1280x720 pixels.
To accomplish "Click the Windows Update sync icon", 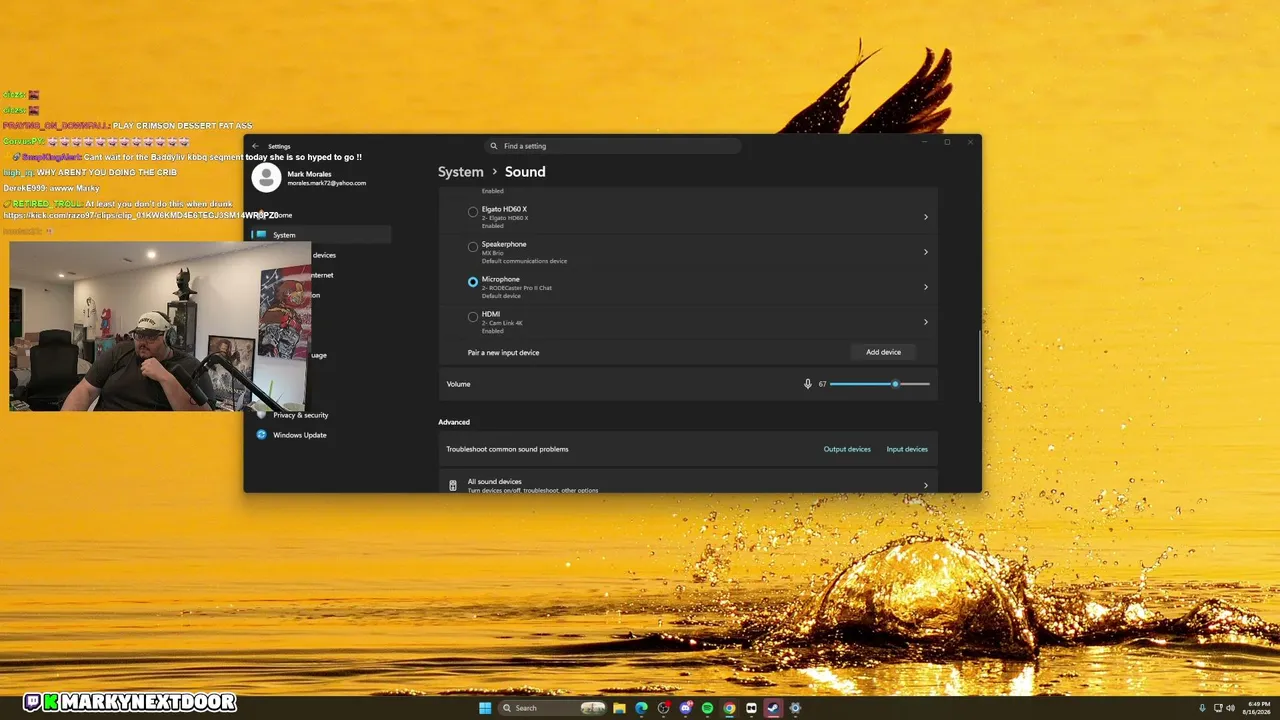I will point(262,435).
